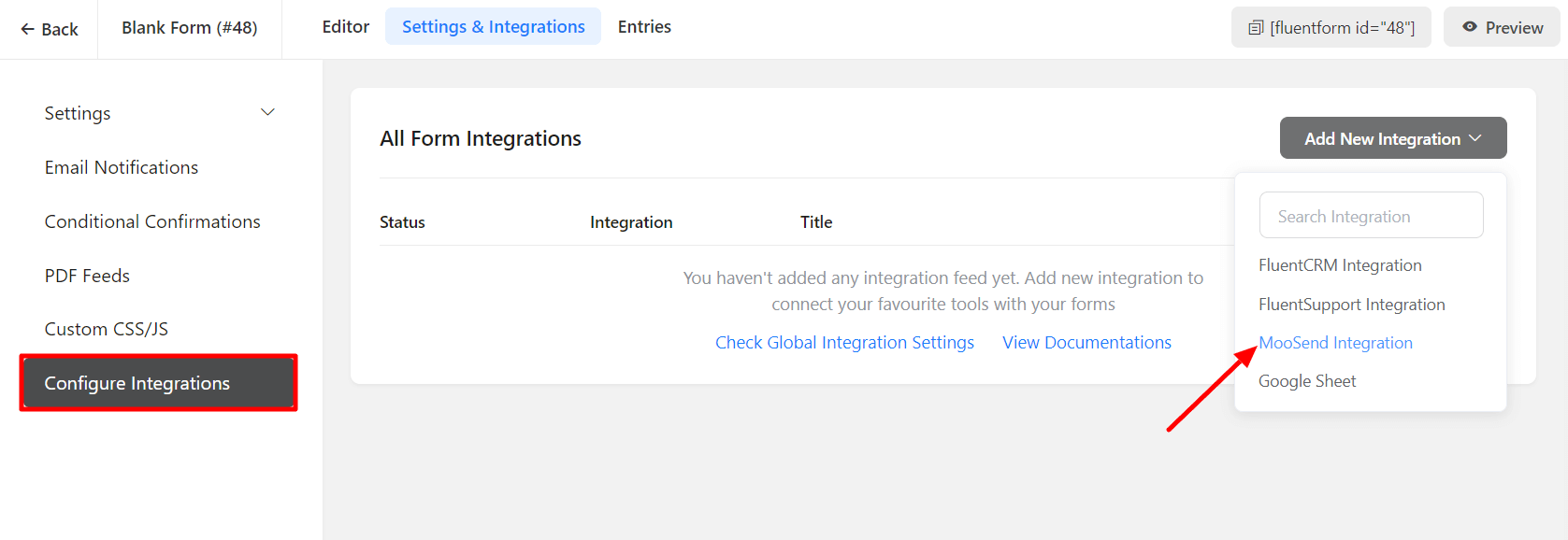The image size is (1568, 540).
Task: Choose the Google Sheet integration
Action: (x=1306, y=381)
